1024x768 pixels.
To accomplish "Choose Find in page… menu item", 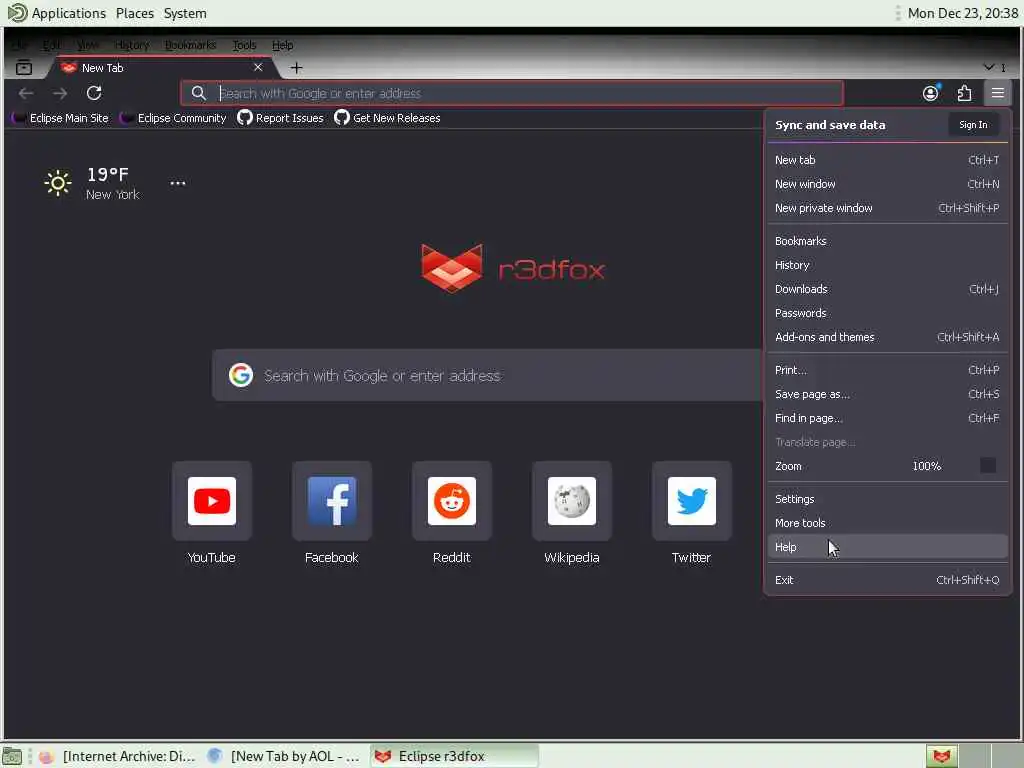I will click(x=887, y=419).
